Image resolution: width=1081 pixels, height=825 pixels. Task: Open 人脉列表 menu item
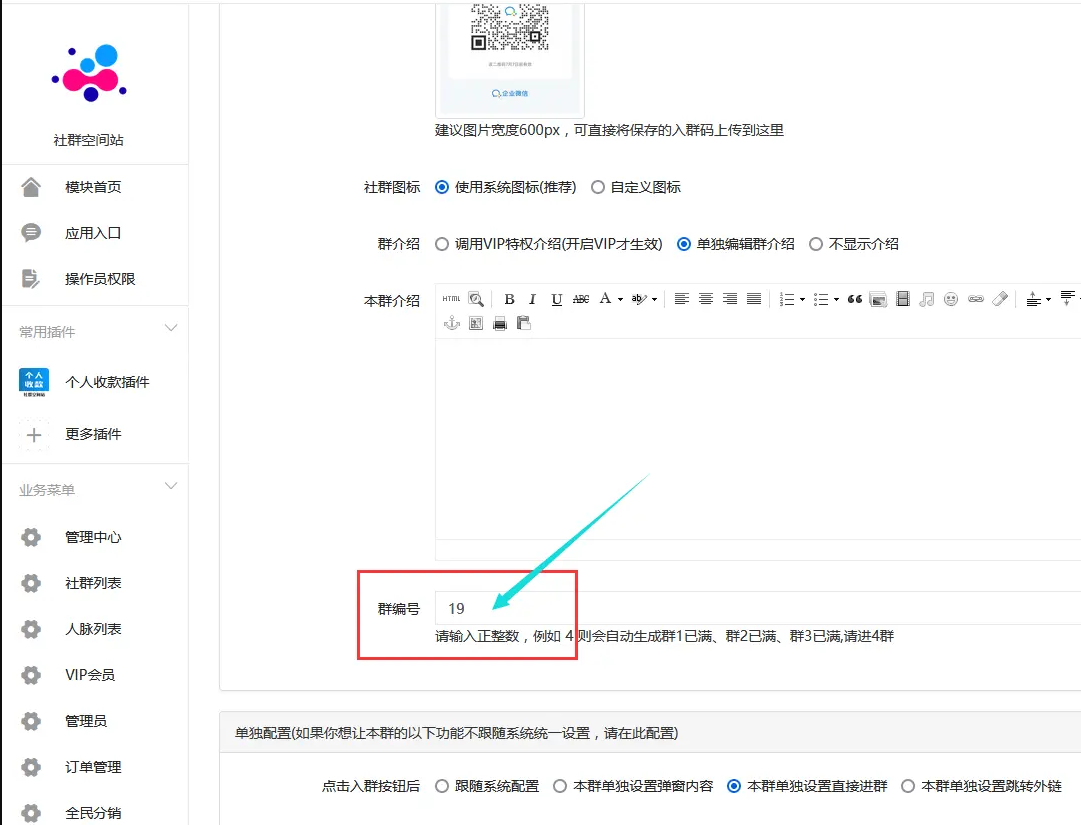(95, 629)
